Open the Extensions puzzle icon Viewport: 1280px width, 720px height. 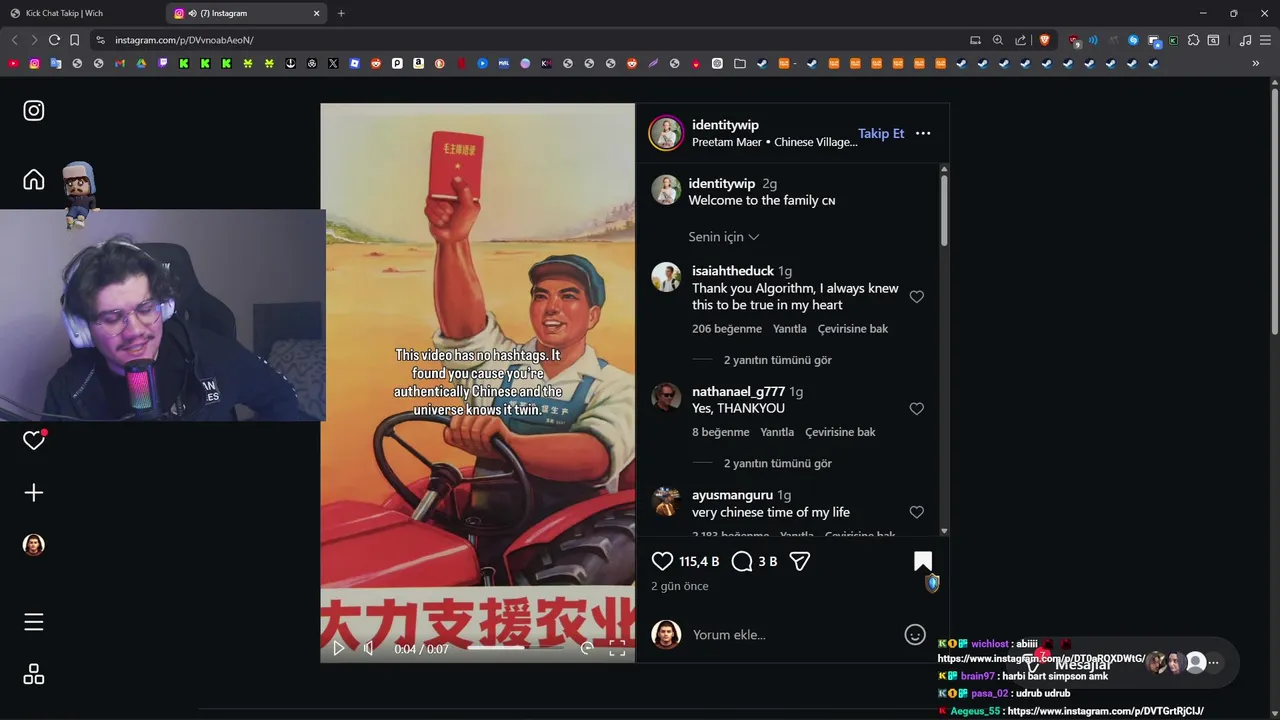tap(1193, 40)
